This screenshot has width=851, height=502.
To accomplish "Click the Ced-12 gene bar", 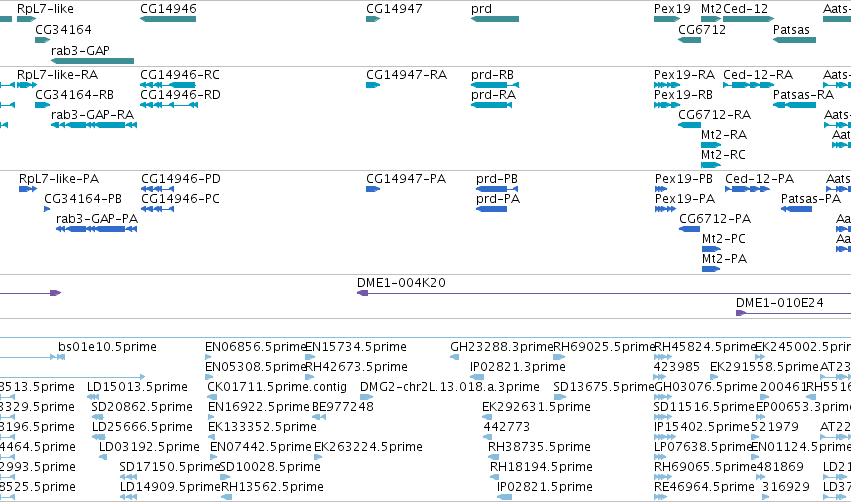I will point(748,19).
